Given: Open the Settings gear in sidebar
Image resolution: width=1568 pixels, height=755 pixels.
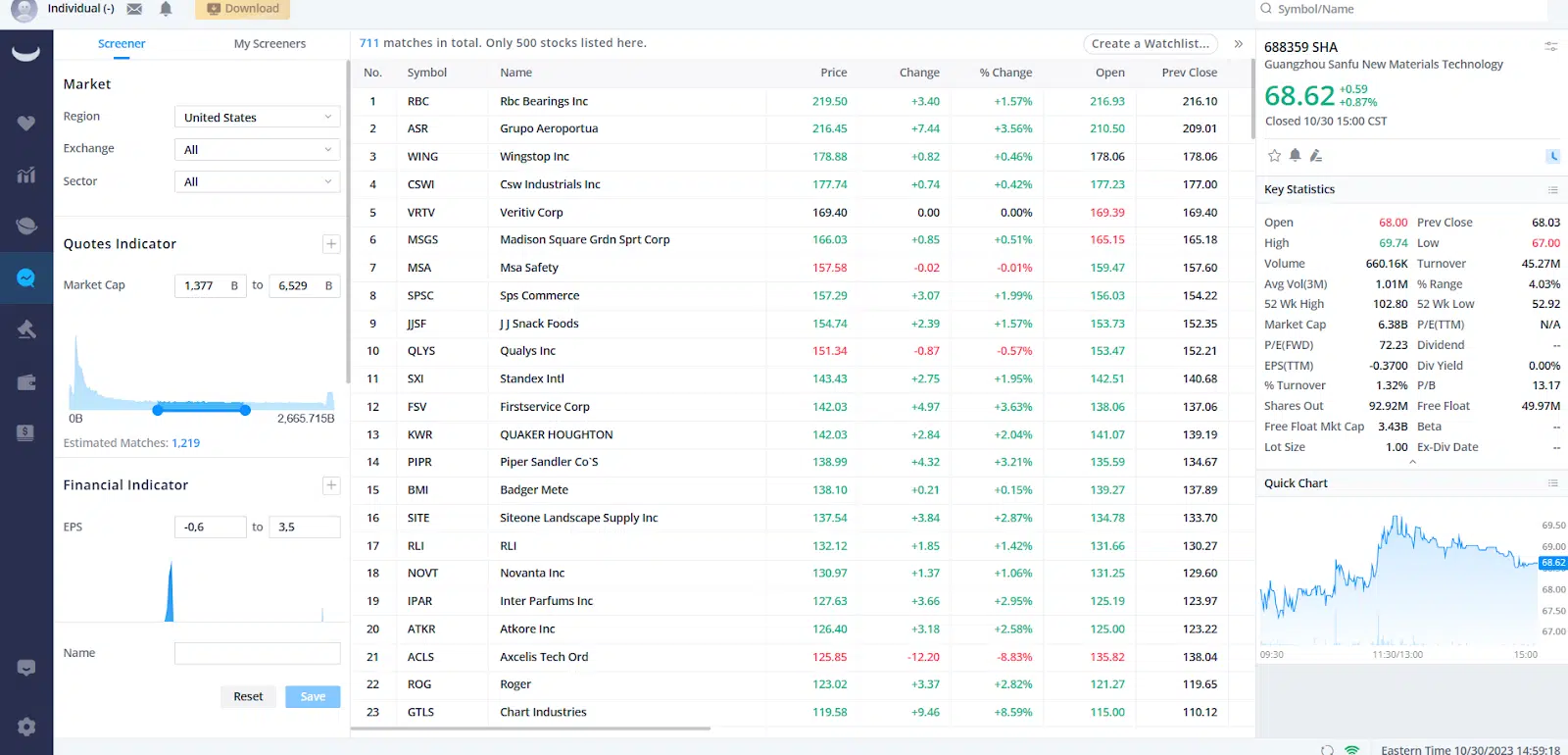Looking at the screenshot, I should pos(26,727).
